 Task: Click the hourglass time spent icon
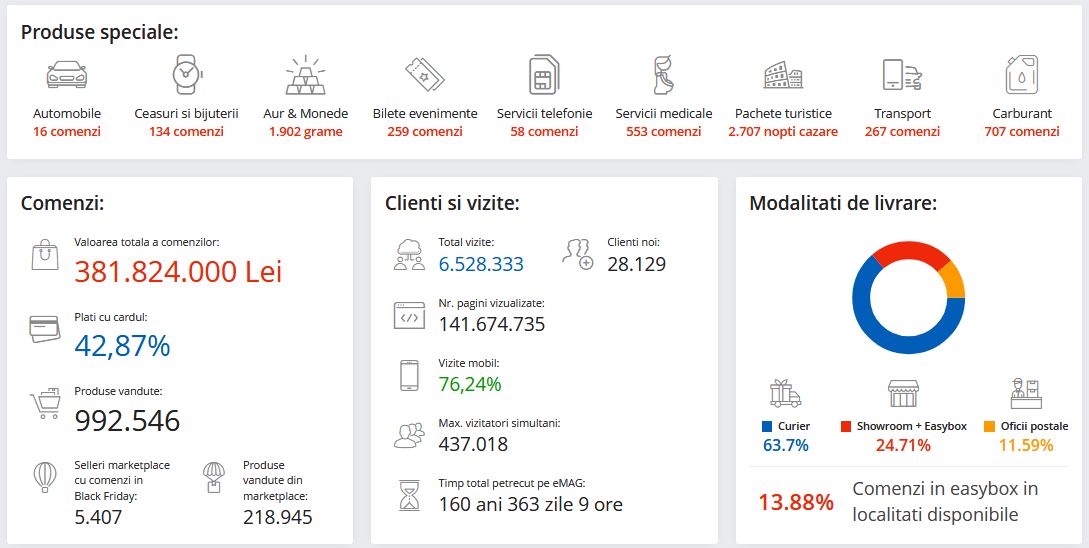click(x=408, y=496)
